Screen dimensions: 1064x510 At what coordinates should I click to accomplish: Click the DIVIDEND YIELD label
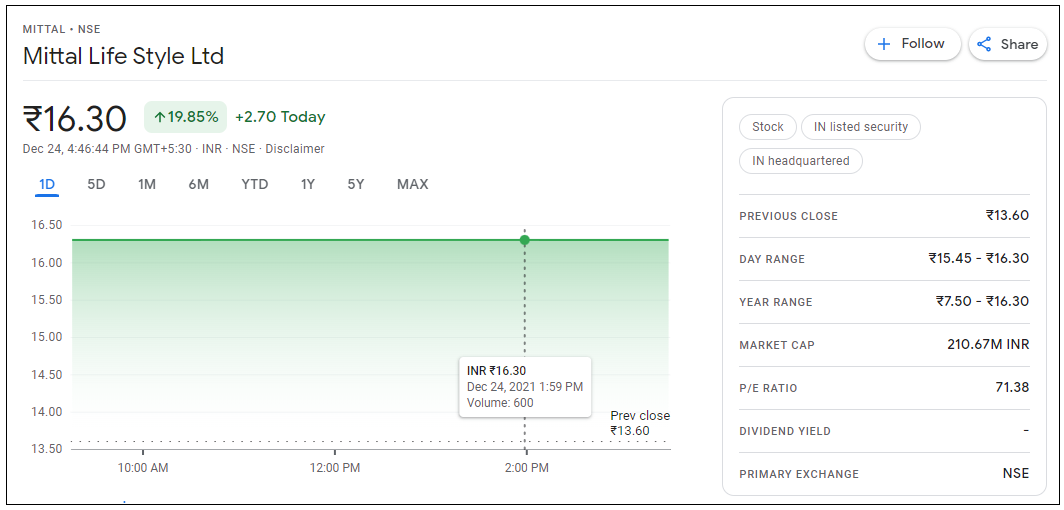[x=785, y=431]
